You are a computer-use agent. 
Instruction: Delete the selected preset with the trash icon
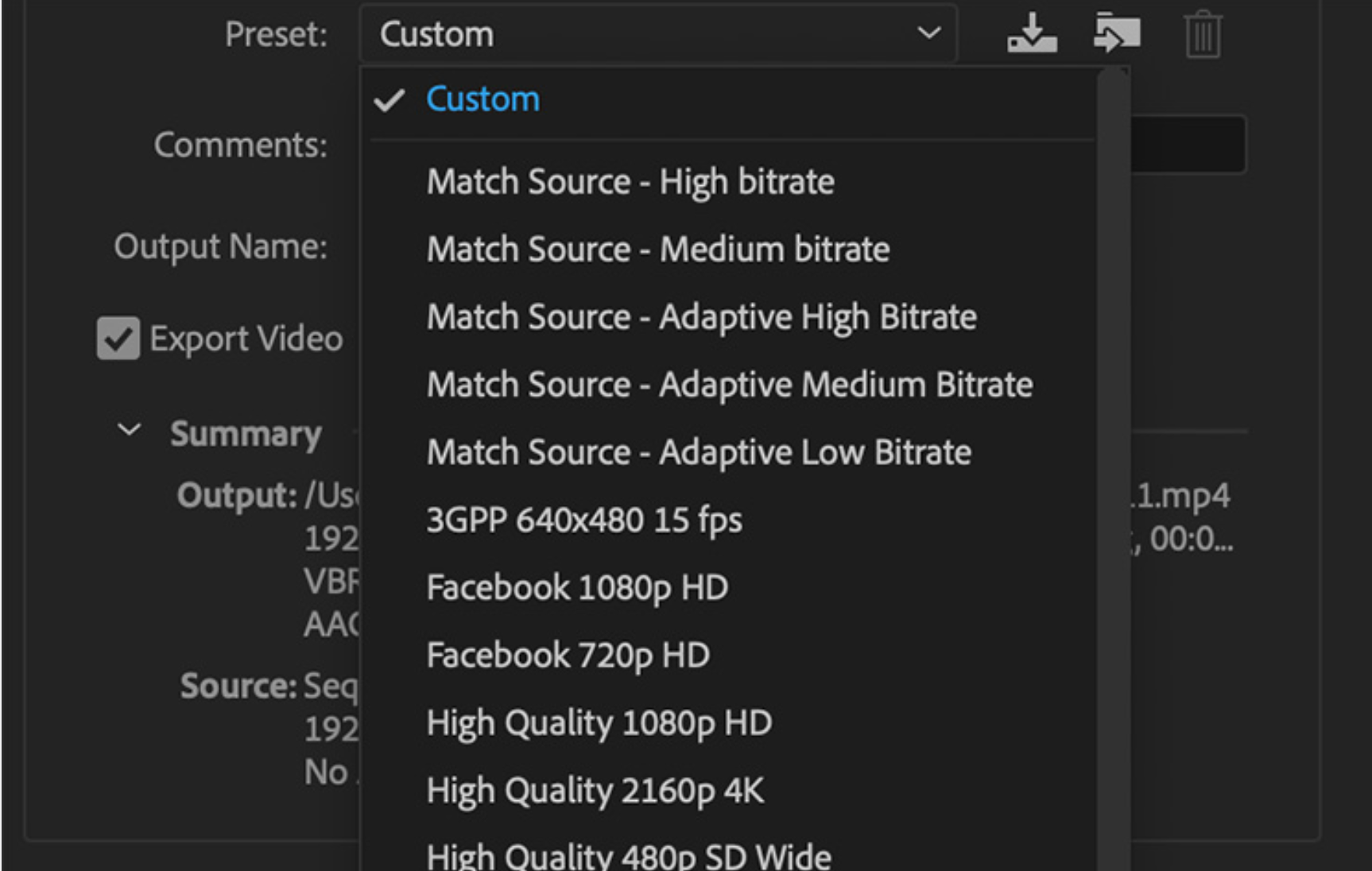pyautogui.click(x=1200, y=35)
